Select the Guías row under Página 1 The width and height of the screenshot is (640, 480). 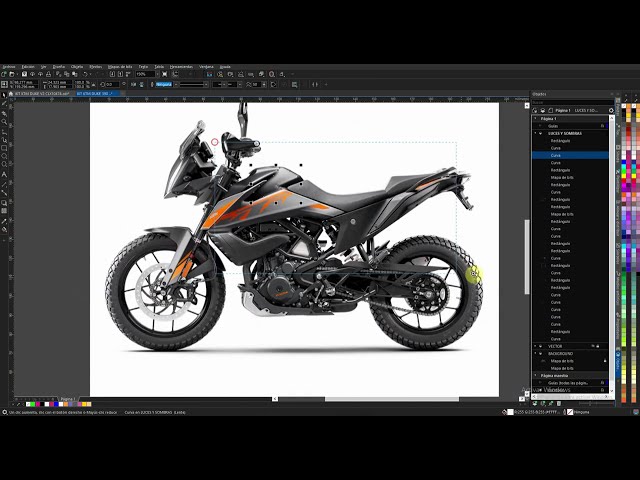[570, 126]
